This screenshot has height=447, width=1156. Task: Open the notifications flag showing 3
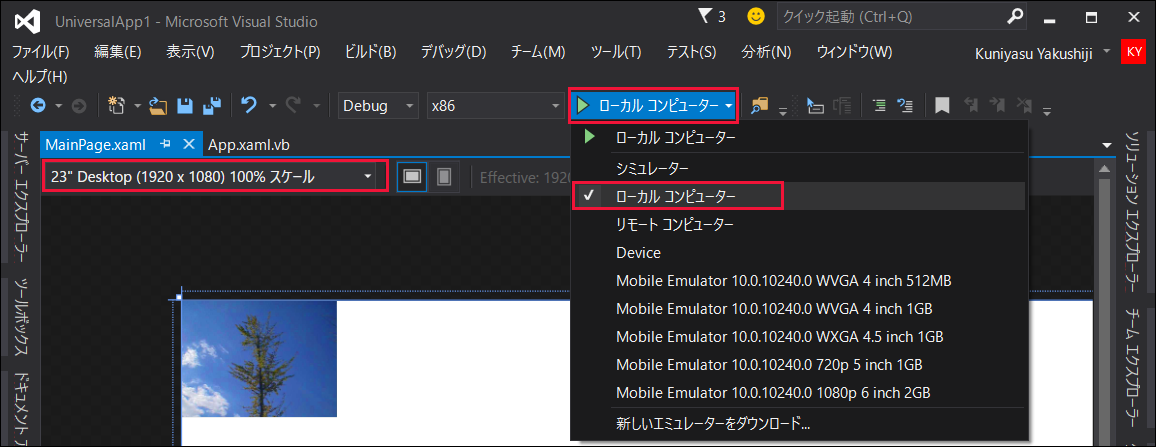click(x=711, y=15)
